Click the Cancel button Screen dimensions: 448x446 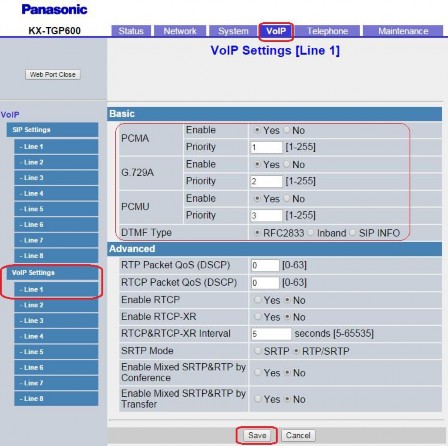298,435
